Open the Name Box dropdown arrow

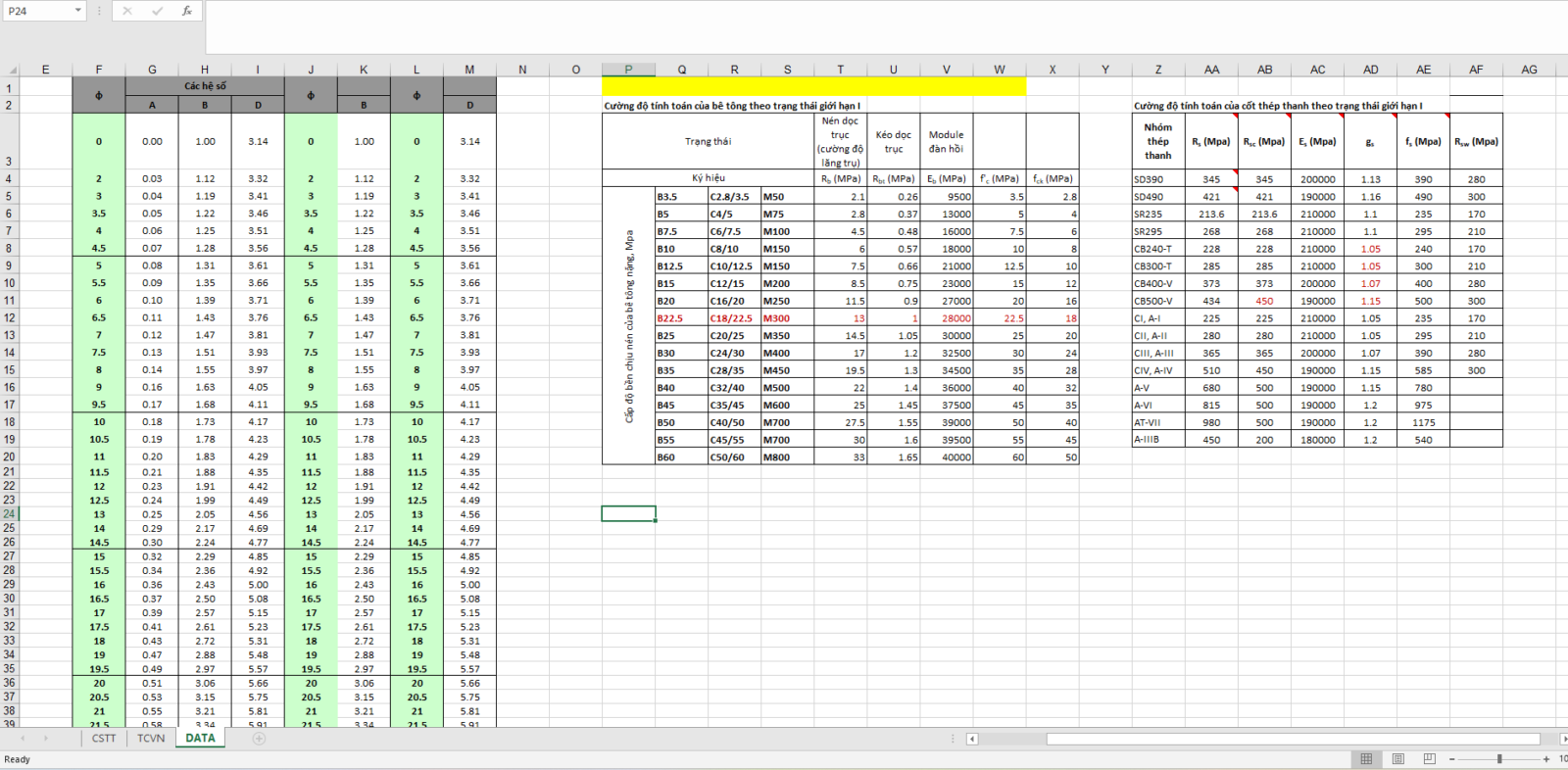click(78, 11)
